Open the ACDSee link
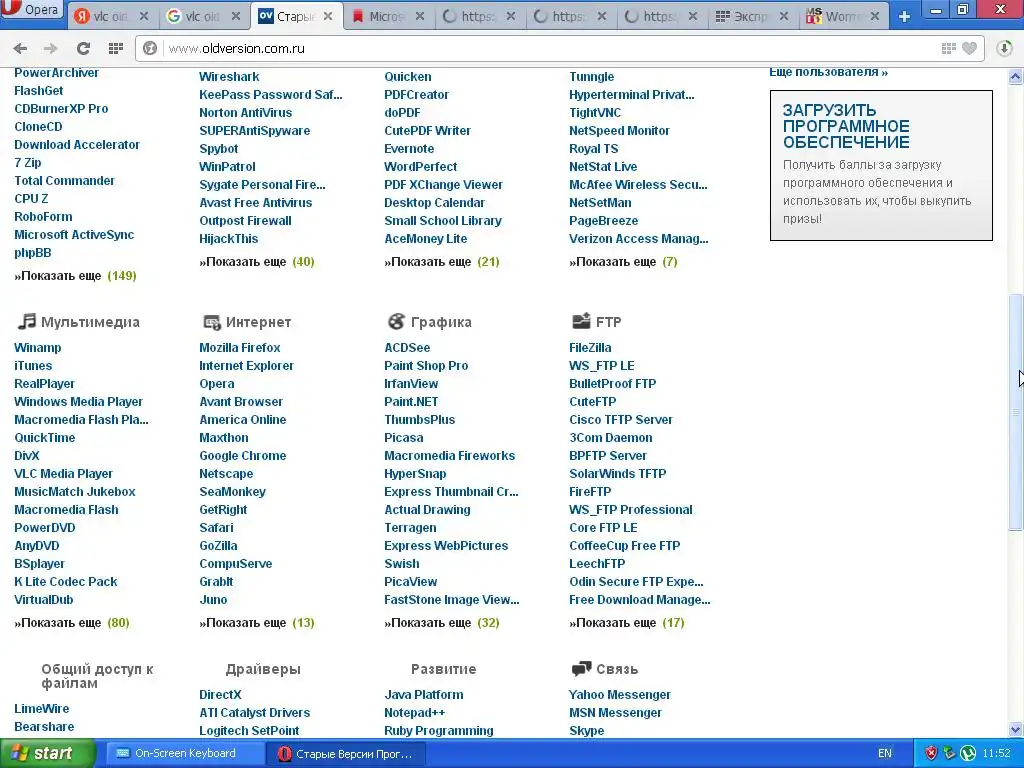The width and height of the screenshot is (1024, 768). (407, 347)
